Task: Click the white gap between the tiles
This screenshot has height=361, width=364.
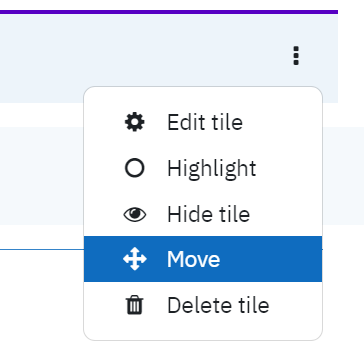Action: tap(42, 115)
